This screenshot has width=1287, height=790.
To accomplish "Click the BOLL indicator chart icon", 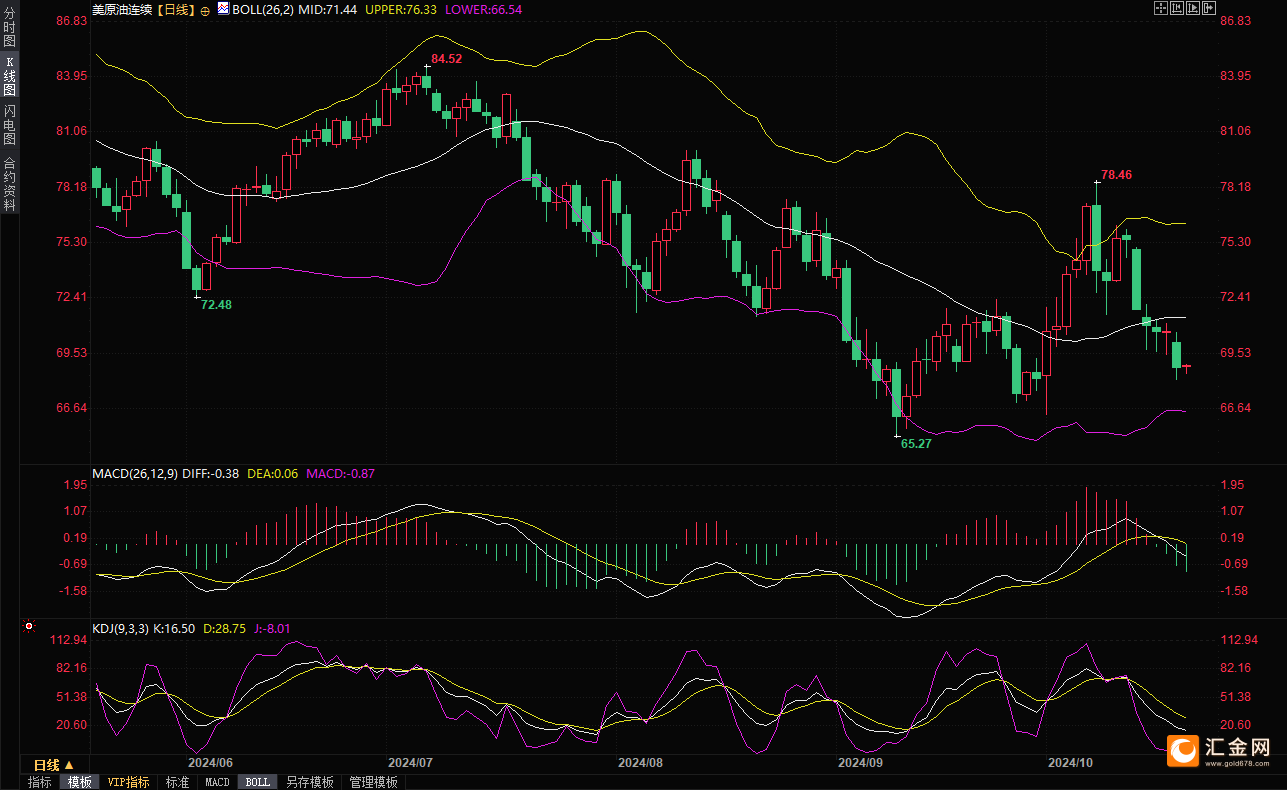I will pyautogui.click(x=223, y=8).
